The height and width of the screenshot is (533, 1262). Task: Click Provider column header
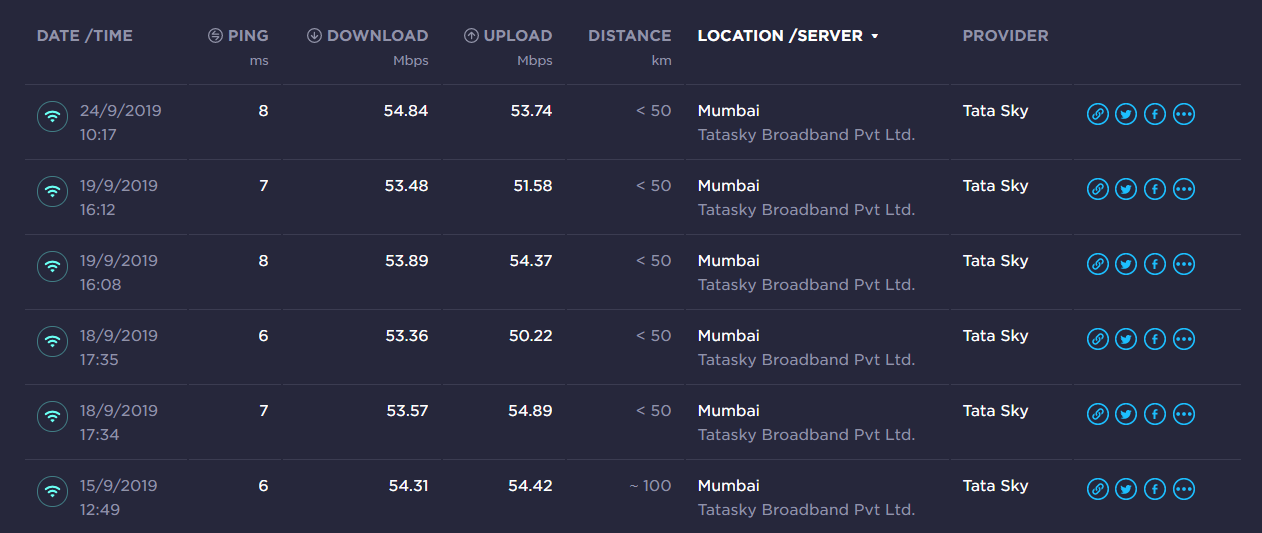[x=1005, y=36]
